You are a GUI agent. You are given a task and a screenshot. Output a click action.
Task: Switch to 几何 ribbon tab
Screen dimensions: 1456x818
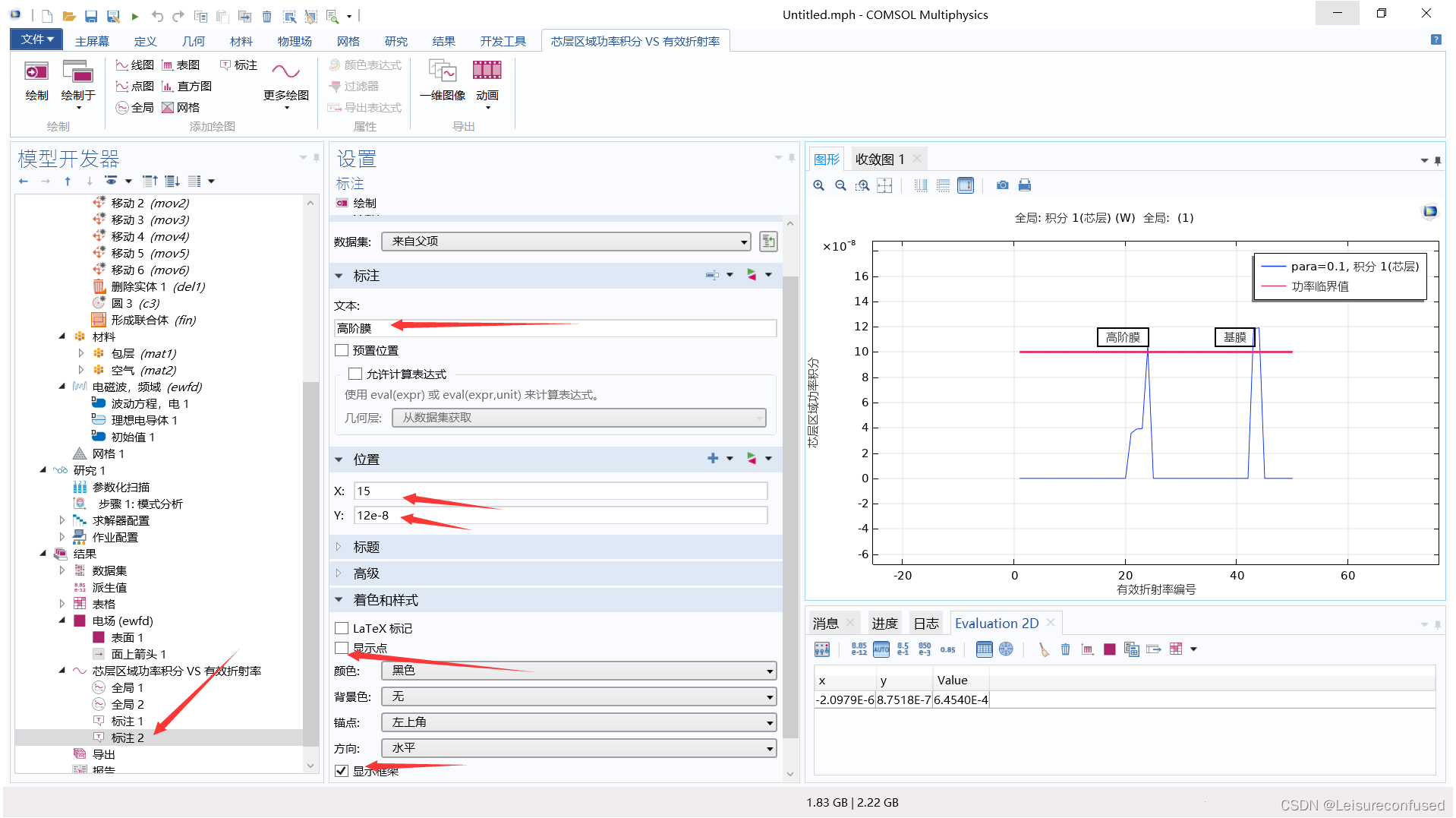coord(194,41)
